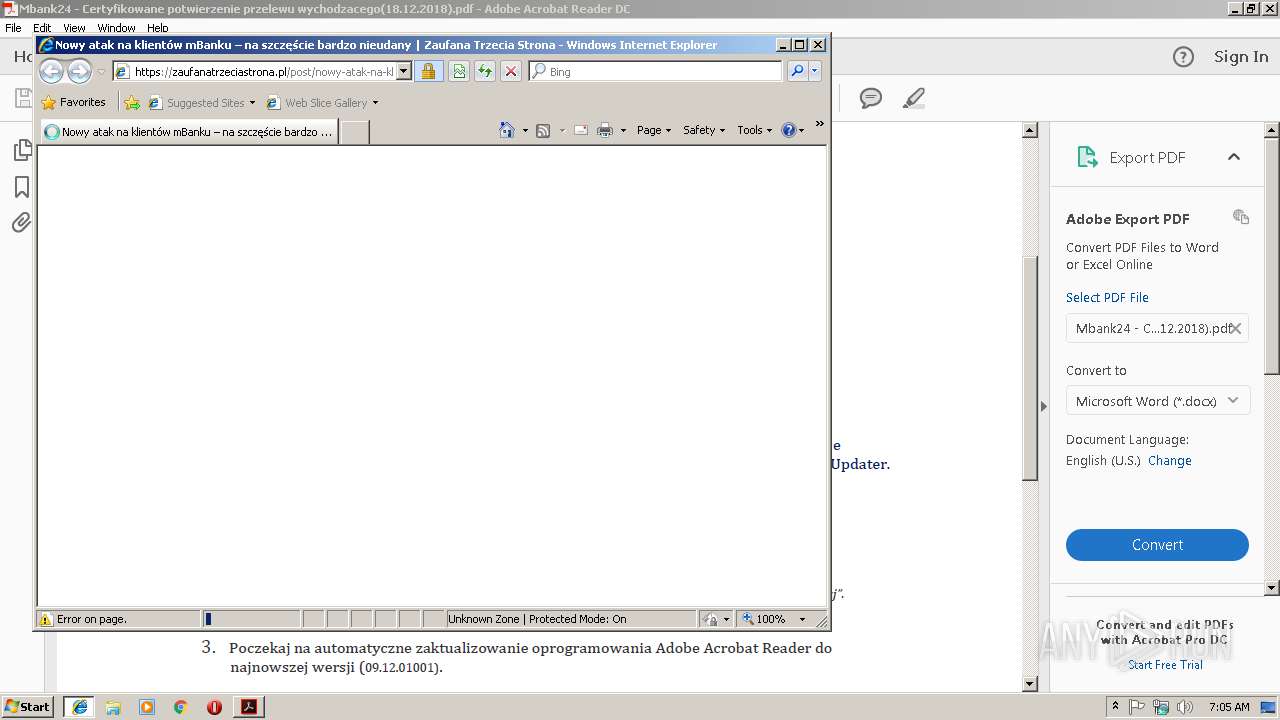Click the Compatibility View icon in IE

tap(459, 71)
